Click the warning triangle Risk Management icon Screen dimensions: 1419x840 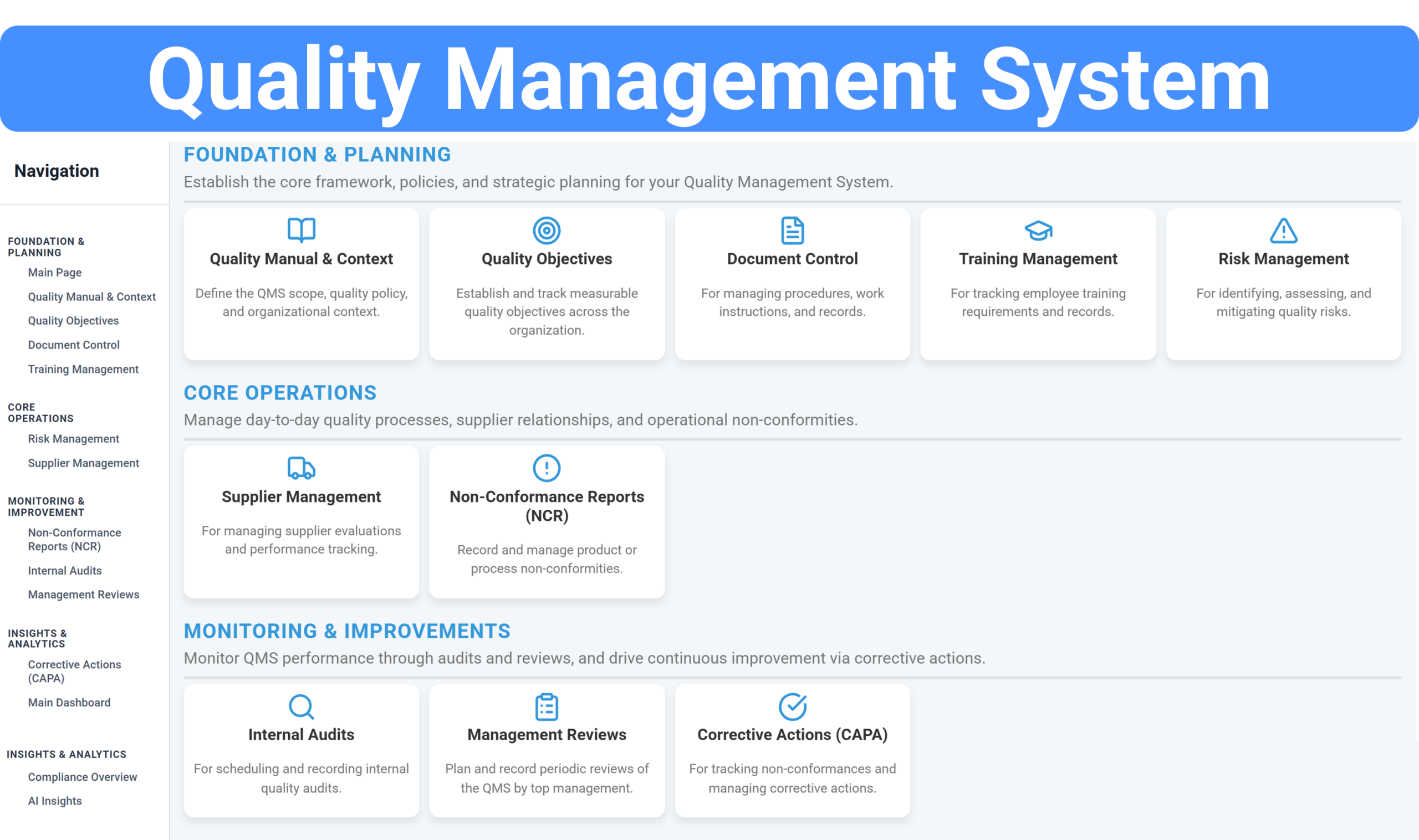click(x=1283, y=231)
